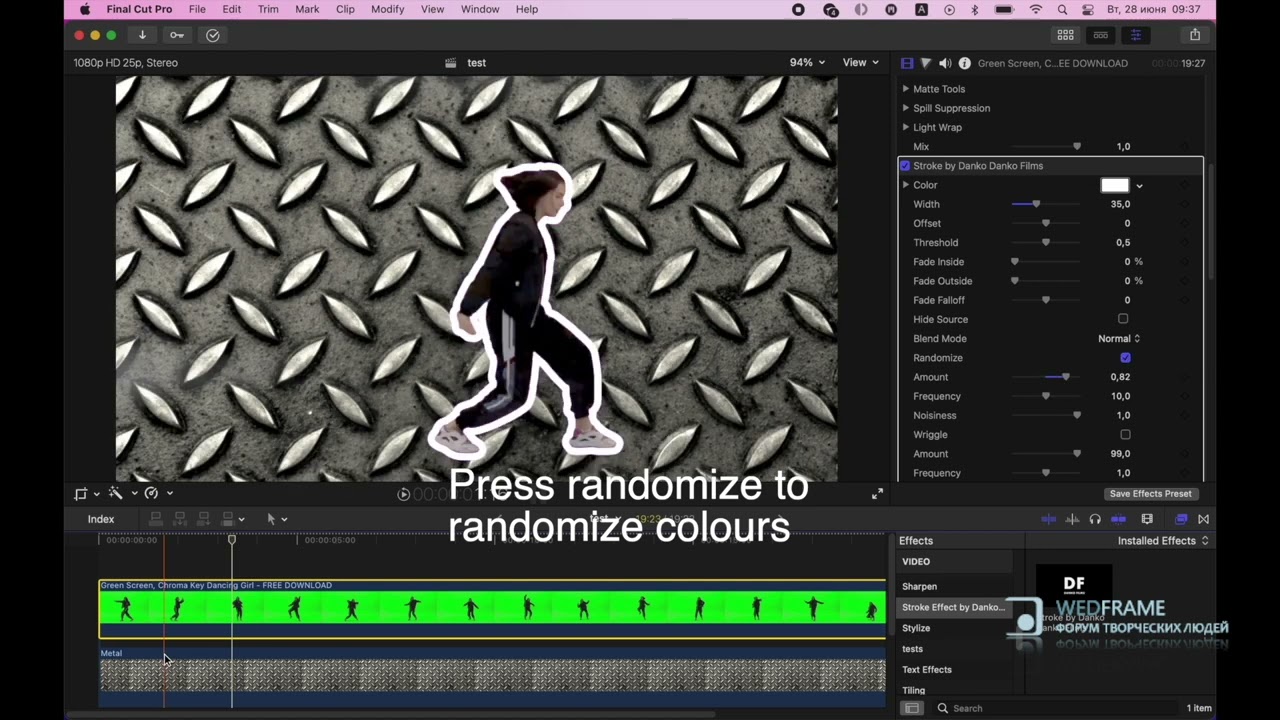Open the retime speedometer menu
This screenshot has height=720, width=1280.
[156, 493]
